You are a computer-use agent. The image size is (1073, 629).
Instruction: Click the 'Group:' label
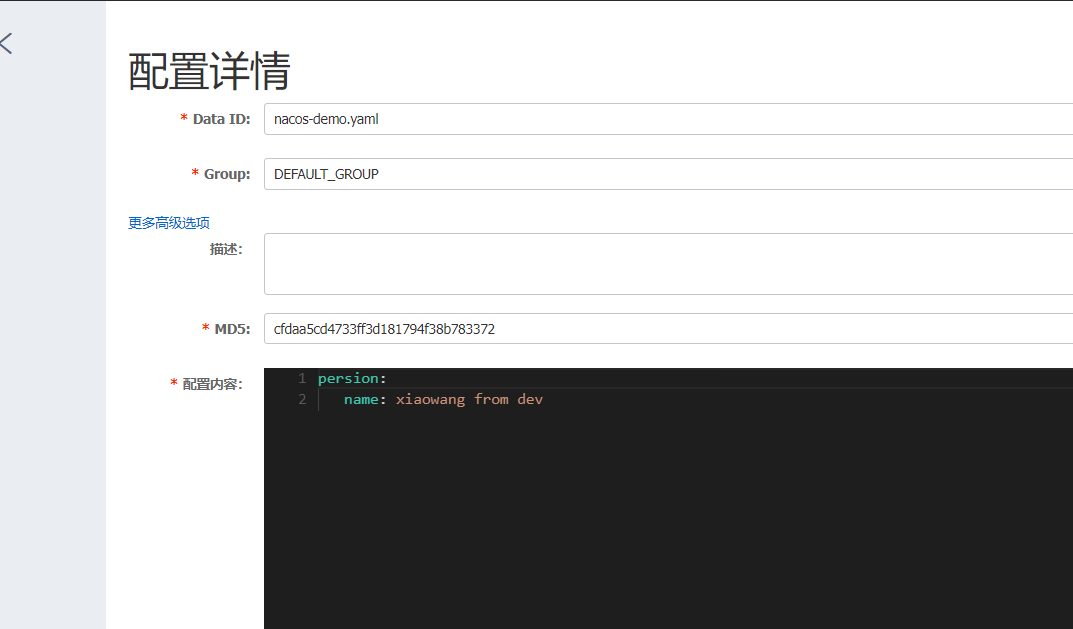[x=227, y=174]
